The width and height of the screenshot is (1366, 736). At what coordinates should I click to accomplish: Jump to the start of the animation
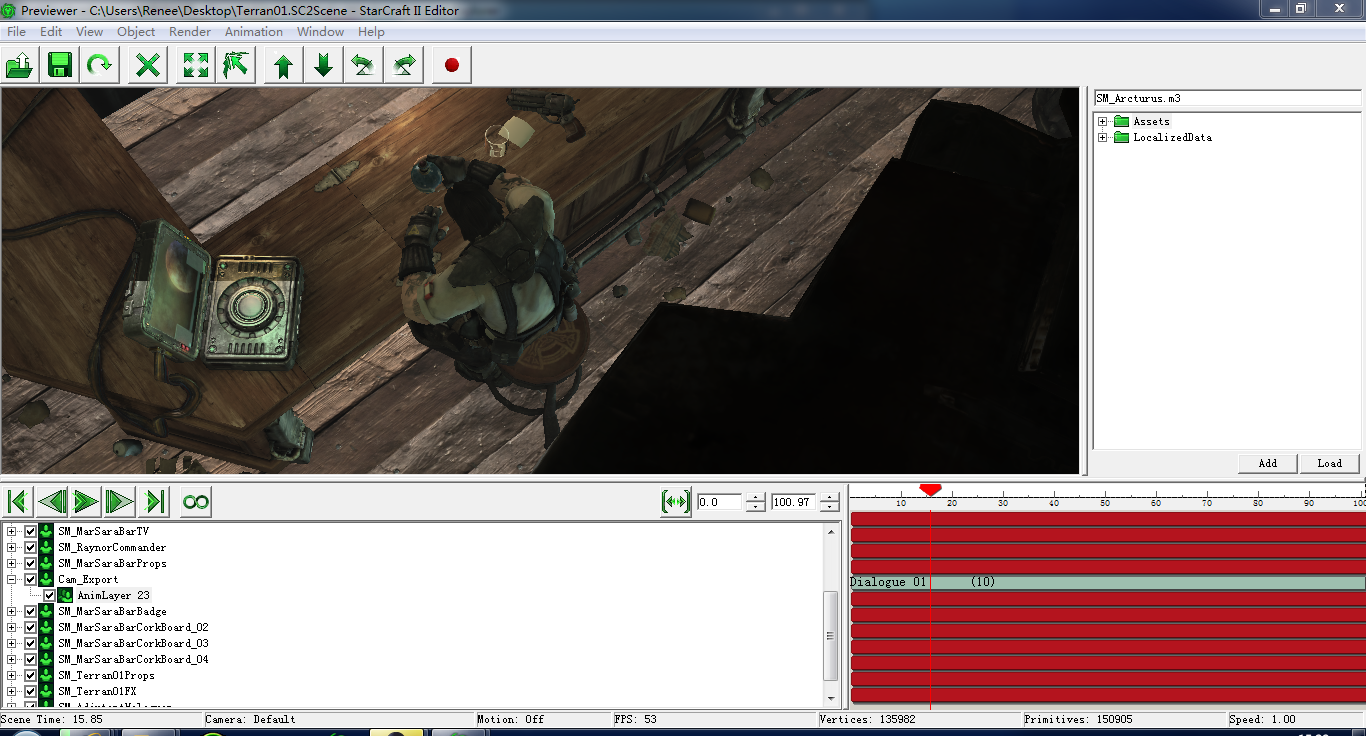tap(18, 501)
